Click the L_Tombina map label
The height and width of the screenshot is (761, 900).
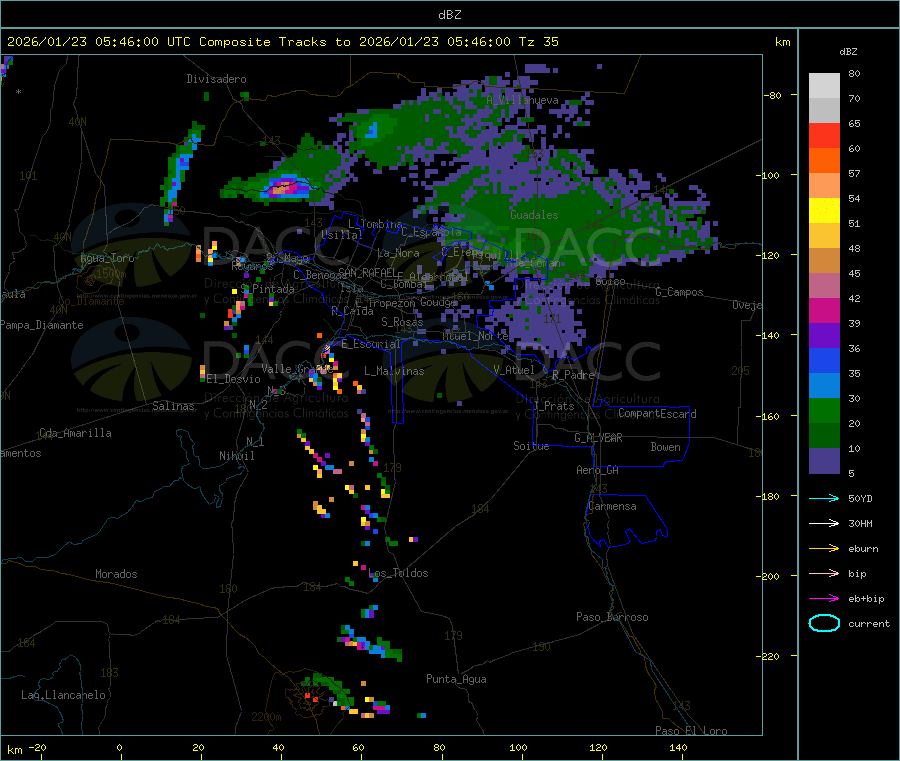(375, 224)
